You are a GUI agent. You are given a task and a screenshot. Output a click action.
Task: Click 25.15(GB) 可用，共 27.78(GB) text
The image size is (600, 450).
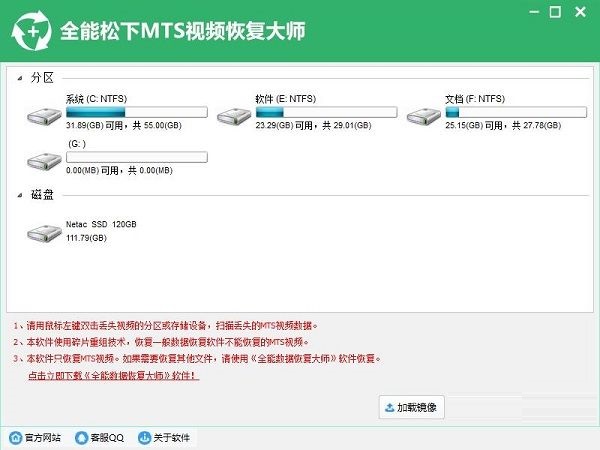[x=503, y=125]
